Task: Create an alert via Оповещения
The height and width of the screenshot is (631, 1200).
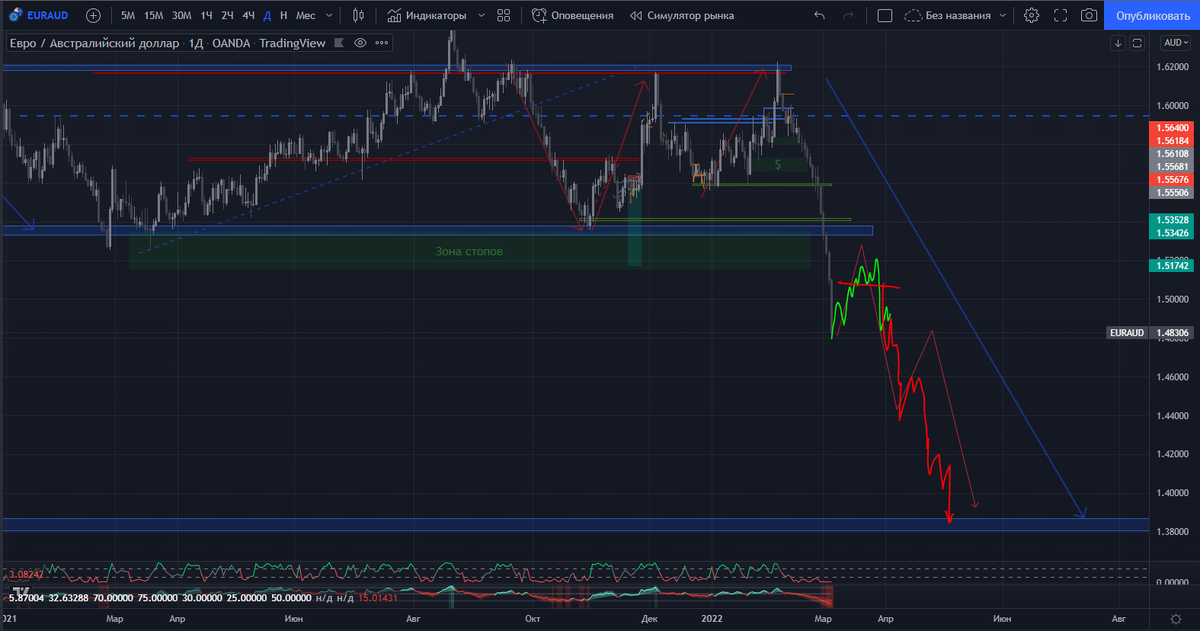Action: [572, 15]
